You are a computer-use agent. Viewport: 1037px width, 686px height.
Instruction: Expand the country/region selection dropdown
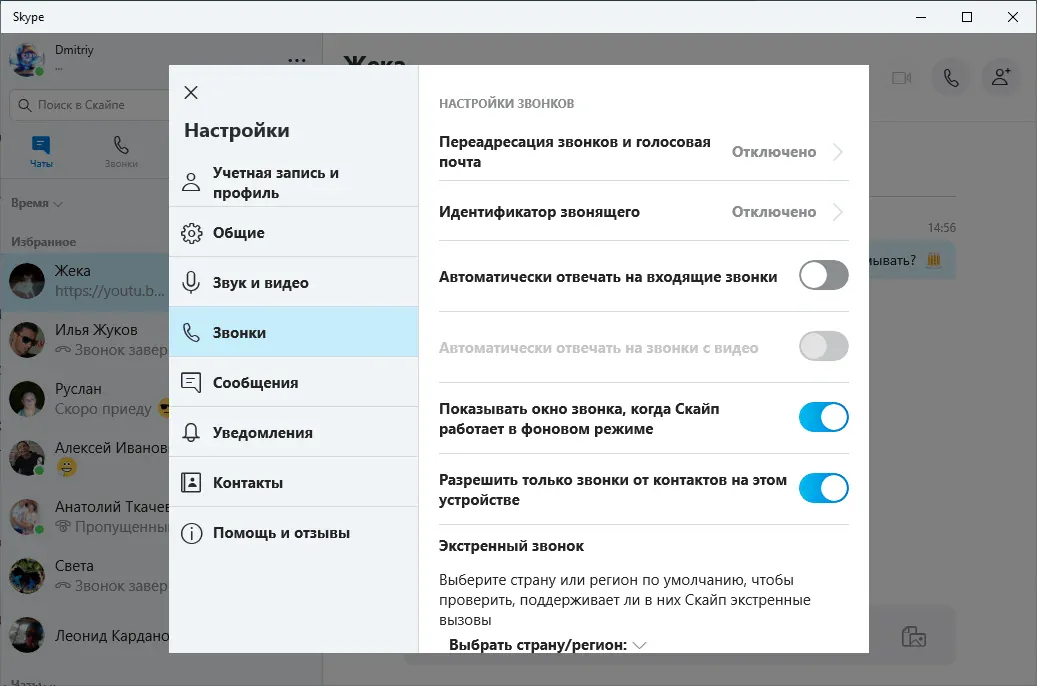(x=548, y=645)
